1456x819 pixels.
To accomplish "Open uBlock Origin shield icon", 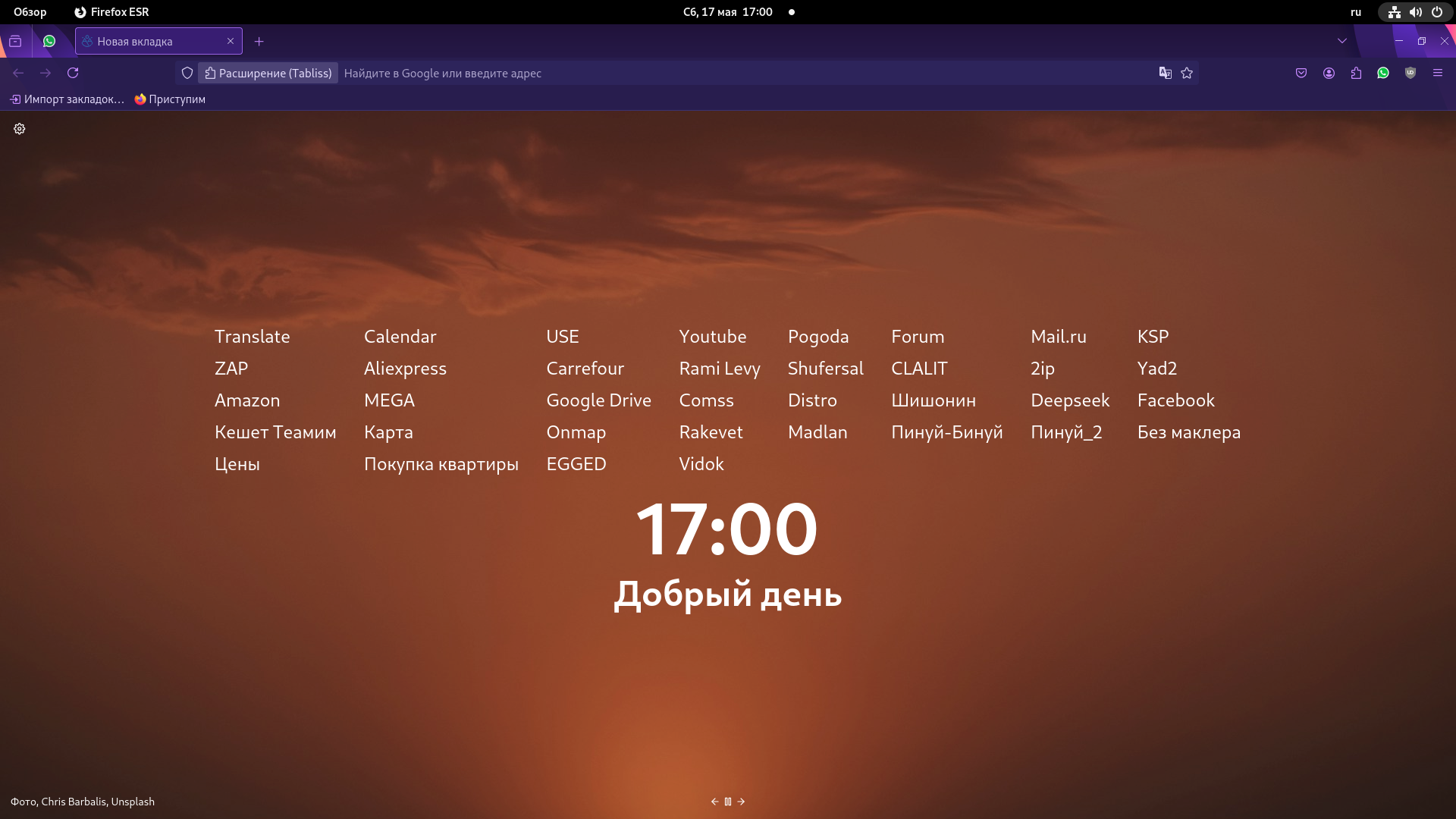I will [x=1410, y=73].
